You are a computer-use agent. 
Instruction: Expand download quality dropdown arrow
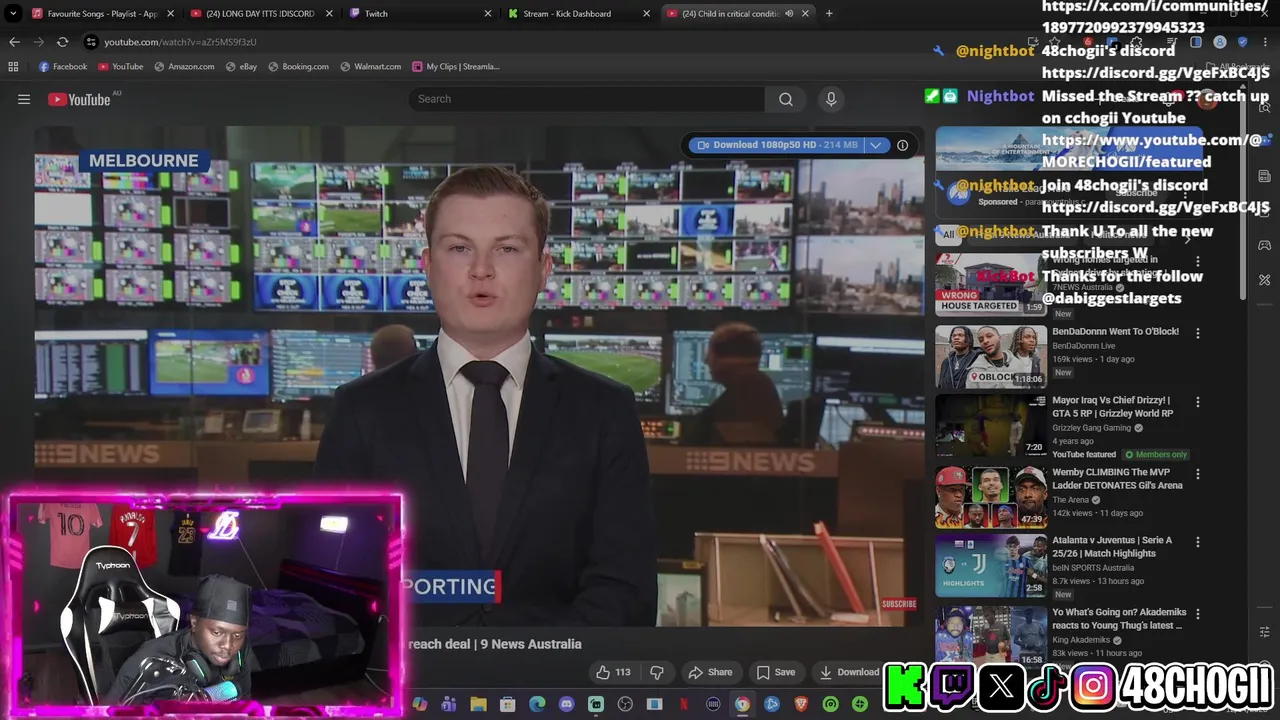point(876,145)
